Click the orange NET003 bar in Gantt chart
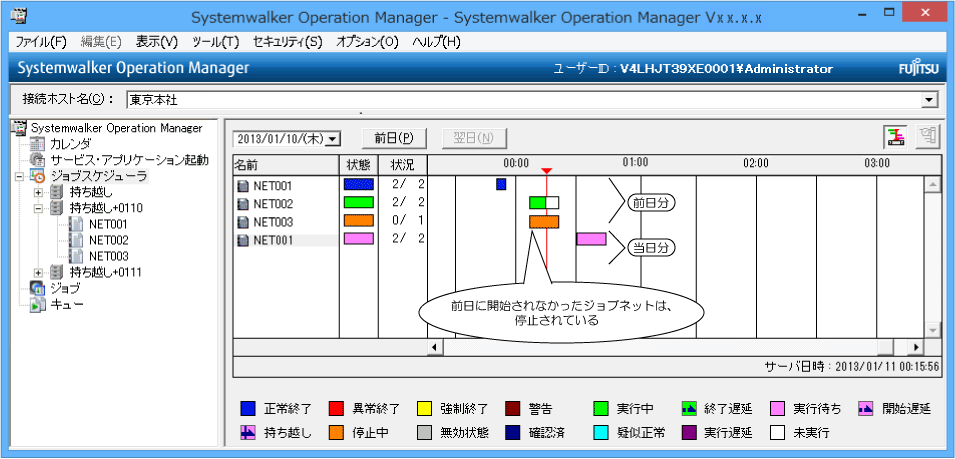The image size is (955, 459). click(x=544, y=221)
